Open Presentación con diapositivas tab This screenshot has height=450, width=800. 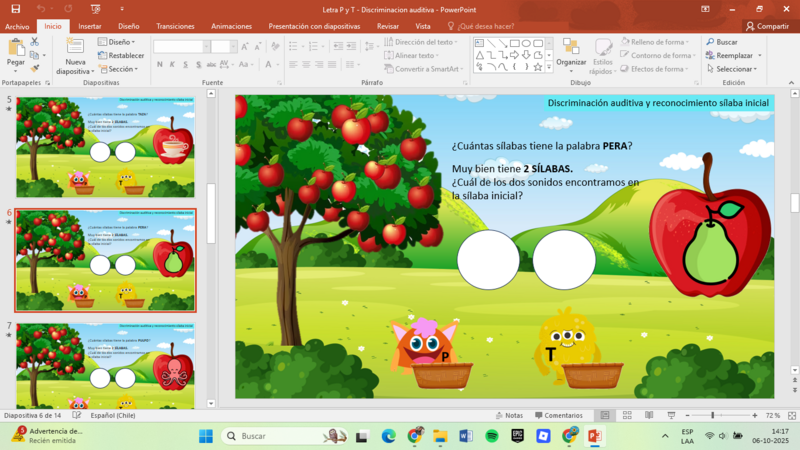(314, 26)
